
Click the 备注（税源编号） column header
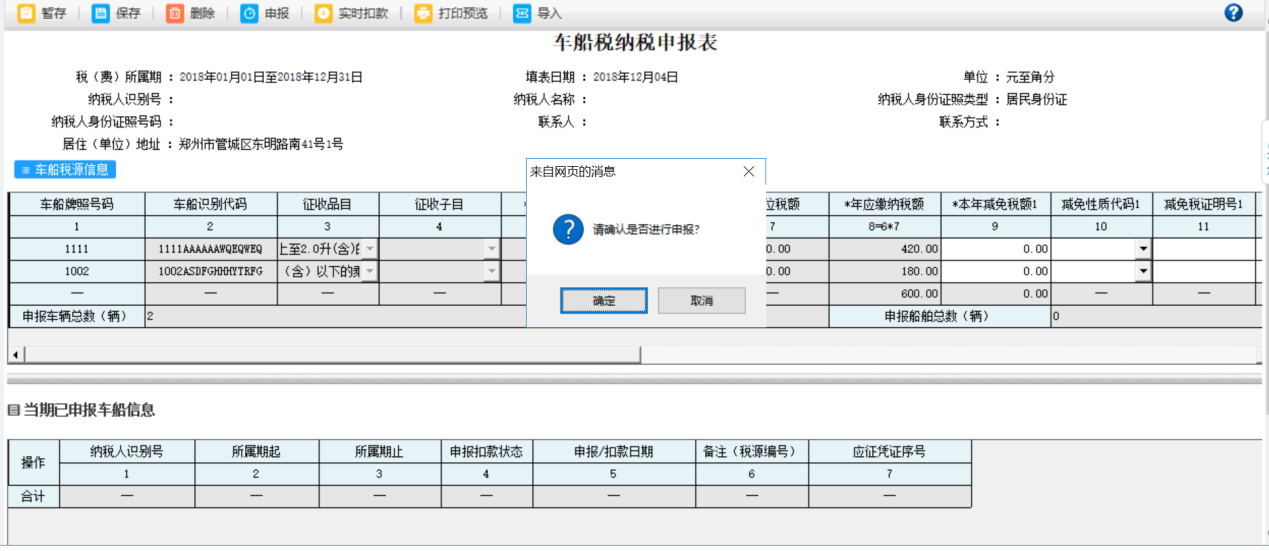point(750,451)
